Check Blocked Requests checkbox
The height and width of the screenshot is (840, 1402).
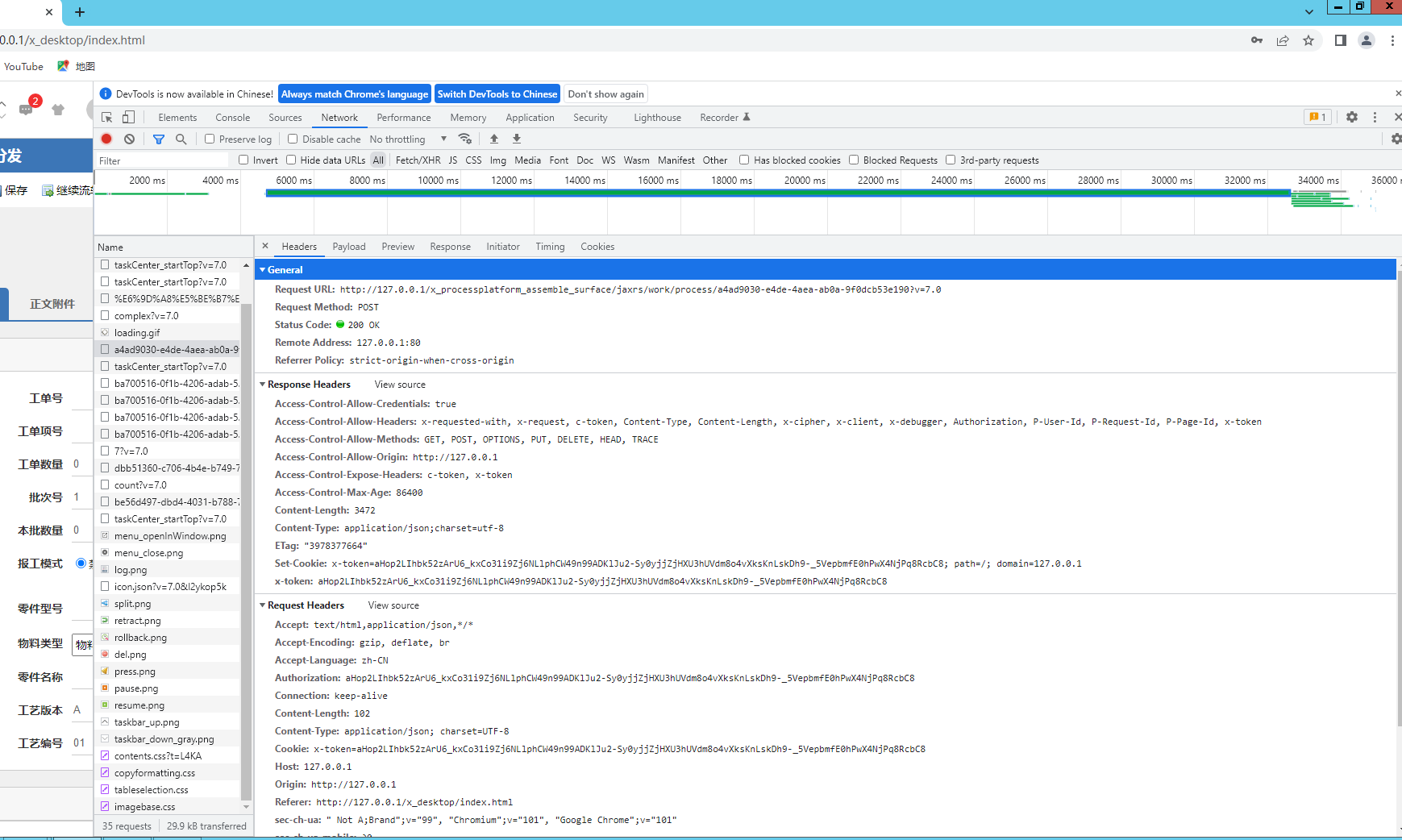click(854, 160)
